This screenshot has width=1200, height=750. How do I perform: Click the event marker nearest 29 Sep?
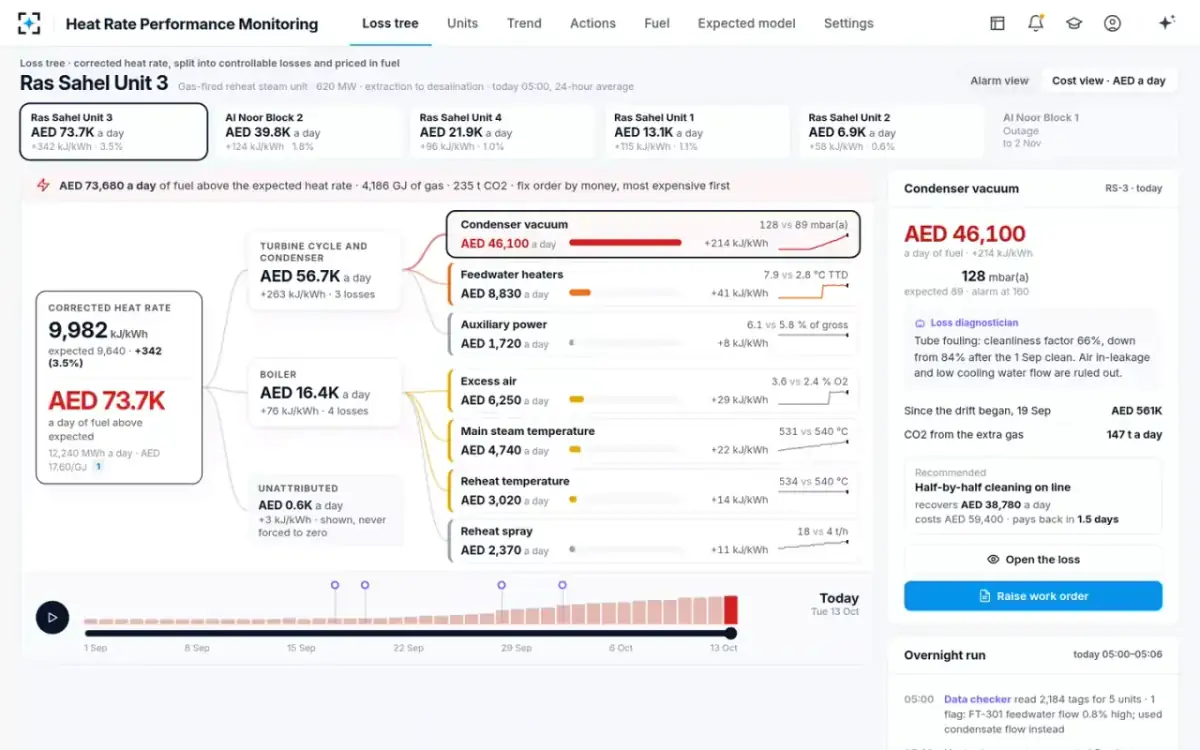501,585
